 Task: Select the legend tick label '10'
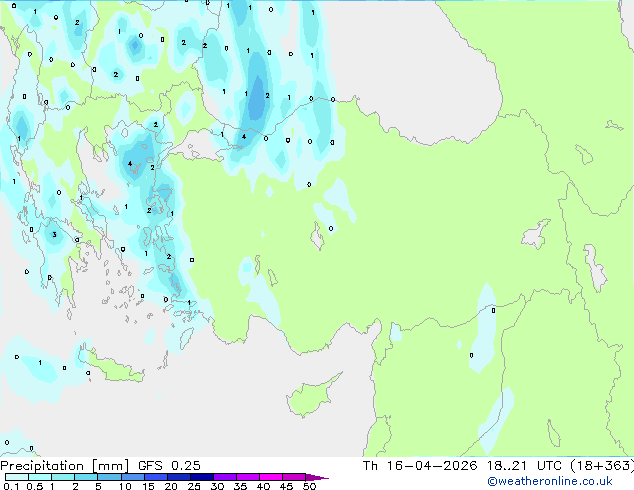pos(125,486)
